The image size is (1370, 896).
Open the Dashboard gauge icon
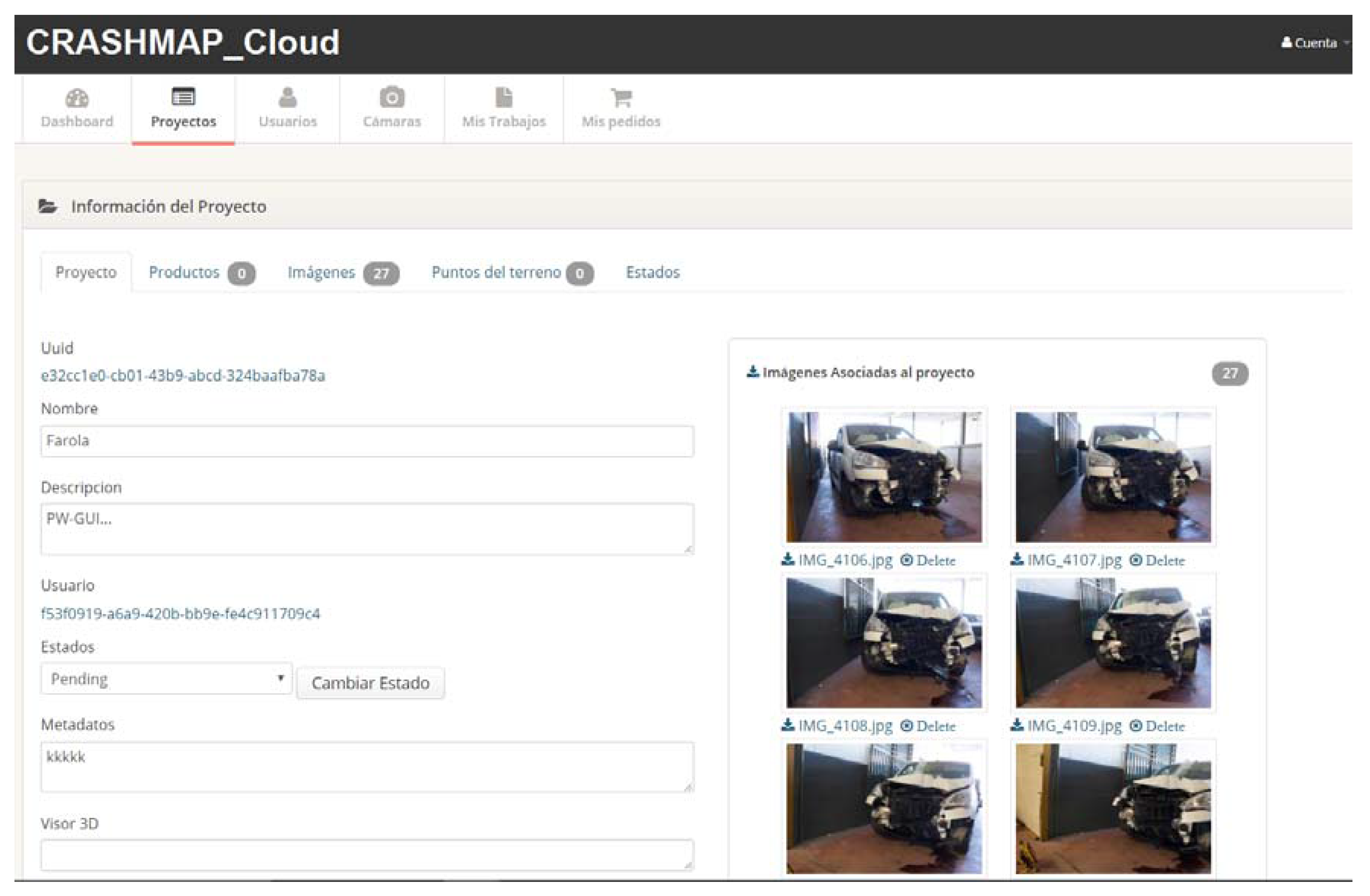pos(77,98)
